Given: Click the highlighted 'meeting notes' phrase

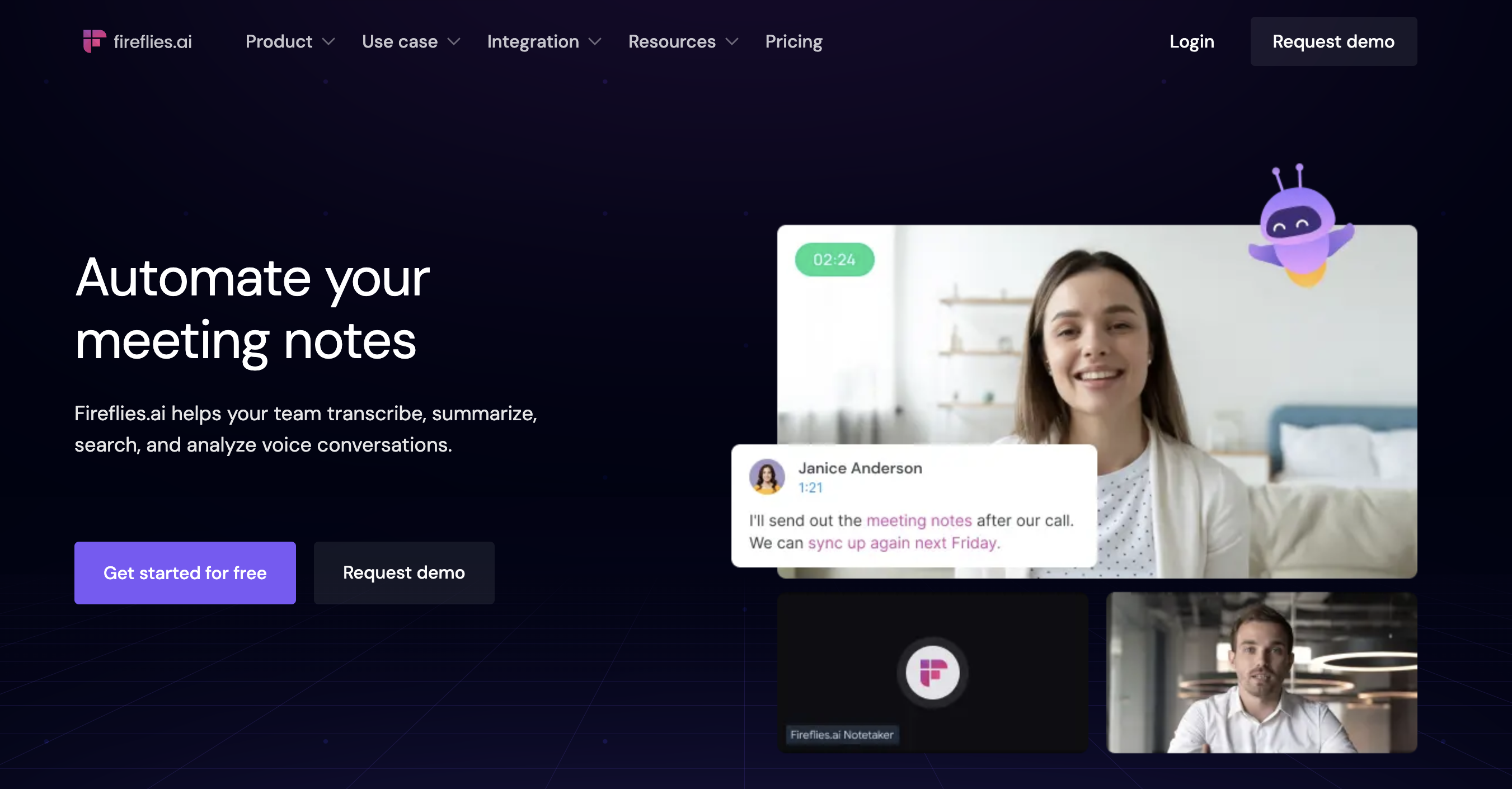Looking at the screenshot, I should (x=919, y=520).
